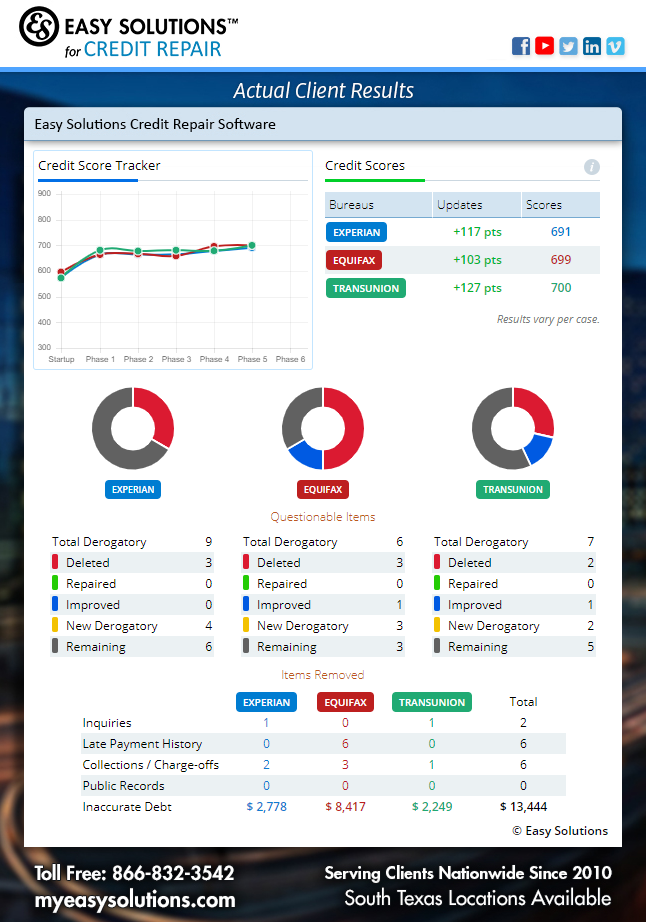Click the Equifax score 699

[561, 260]
